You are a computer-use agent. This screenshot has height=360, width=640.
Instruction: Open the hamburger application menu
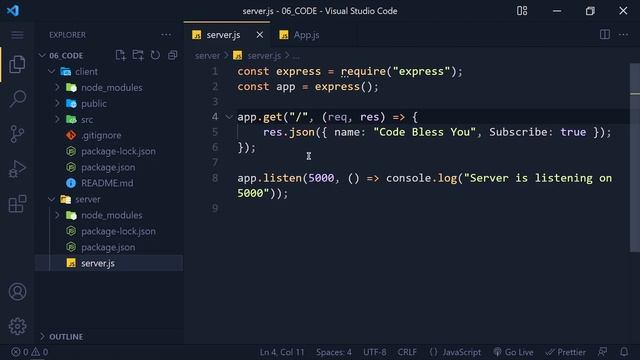point(17,35)
